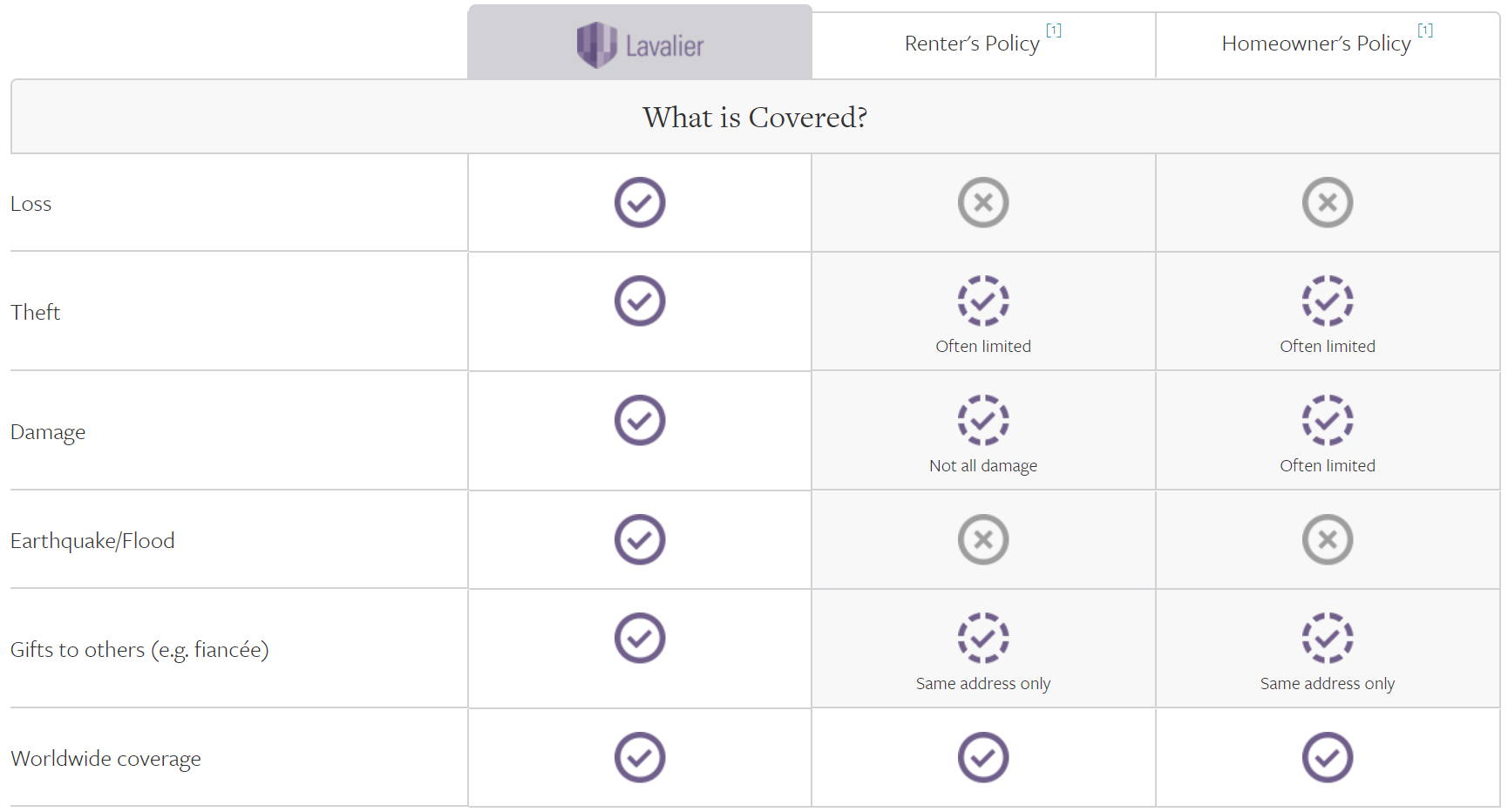1508x812 pixels.
Task: Open footnote [1] beside Homeowner's Policy
Action: tap(1425, 30)
